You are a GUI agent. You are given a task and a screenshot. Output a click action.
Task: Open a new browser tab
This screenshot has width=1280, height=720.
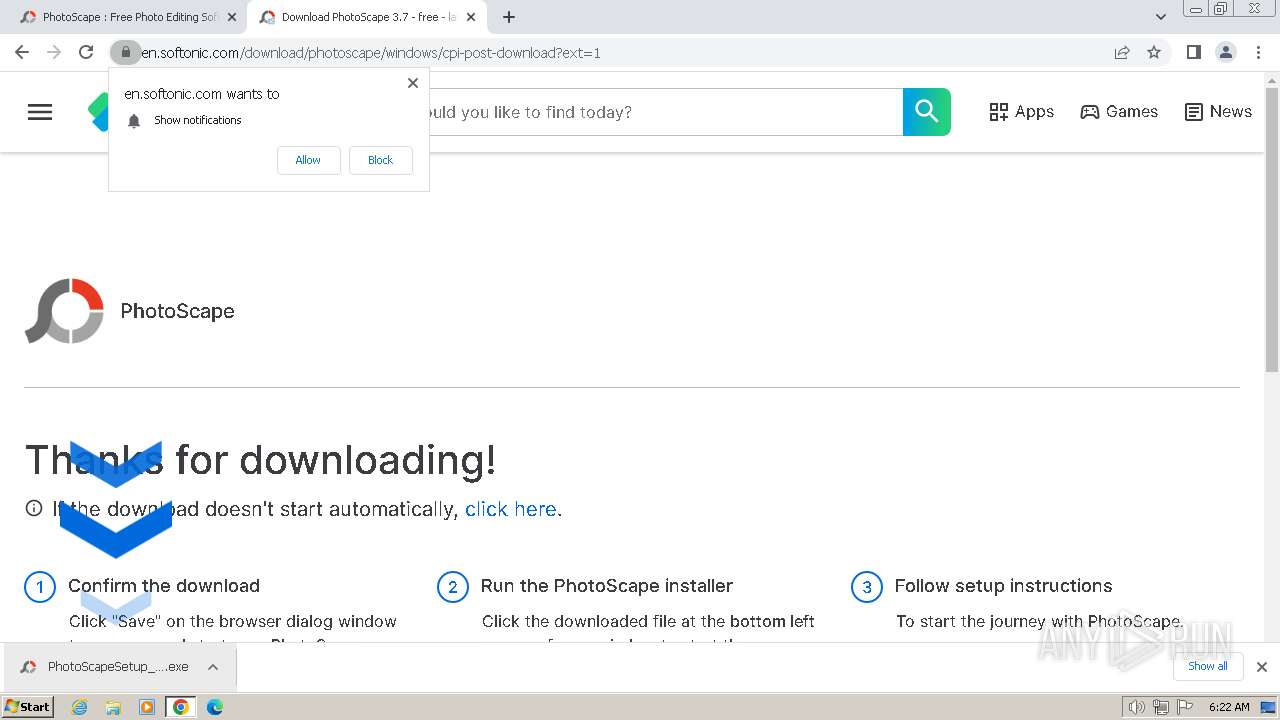click(x=509, y=17)
